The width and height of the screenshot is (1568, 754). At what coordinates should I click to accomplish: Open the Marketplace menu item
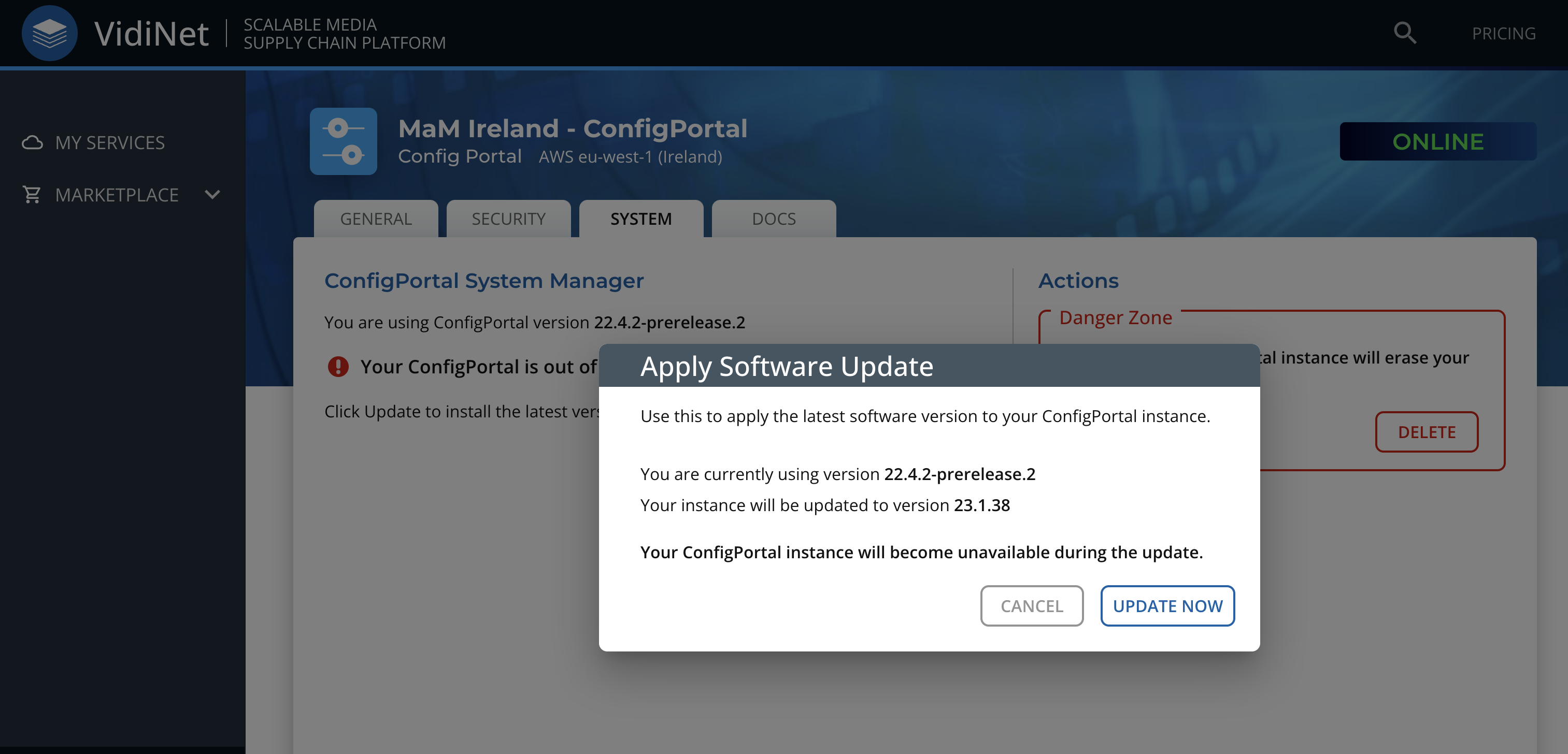point(117,195)
